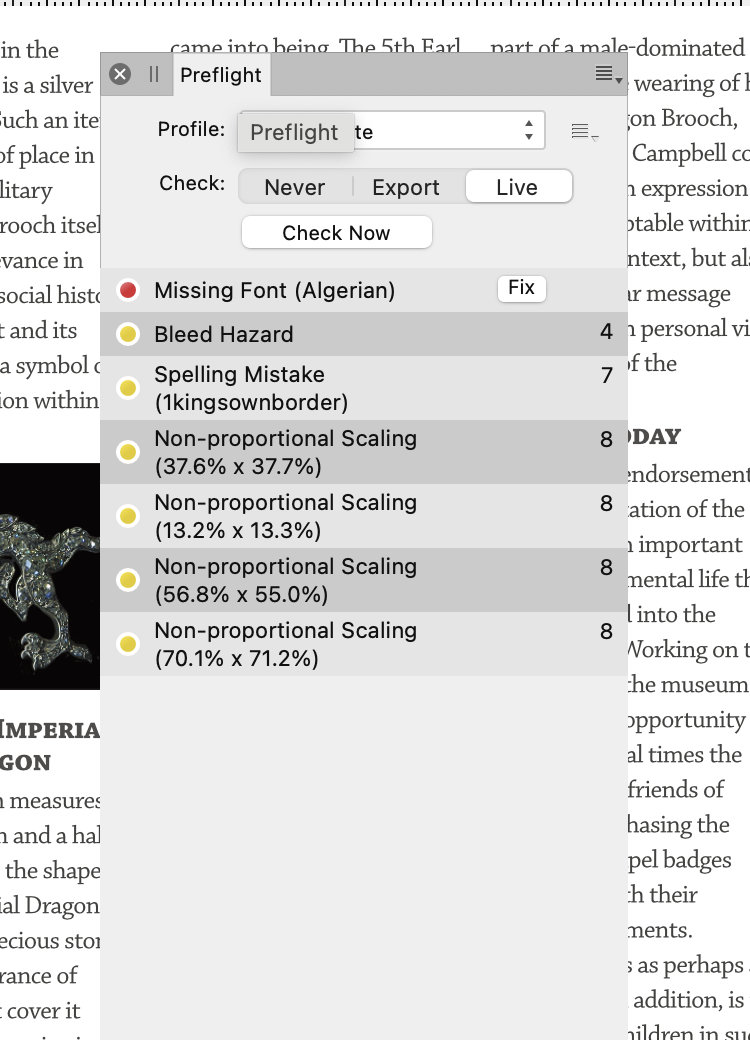Select the Preflight tab
This screenshot has height=1040, width=750.
pyautogui.click(x=221, y=73)
